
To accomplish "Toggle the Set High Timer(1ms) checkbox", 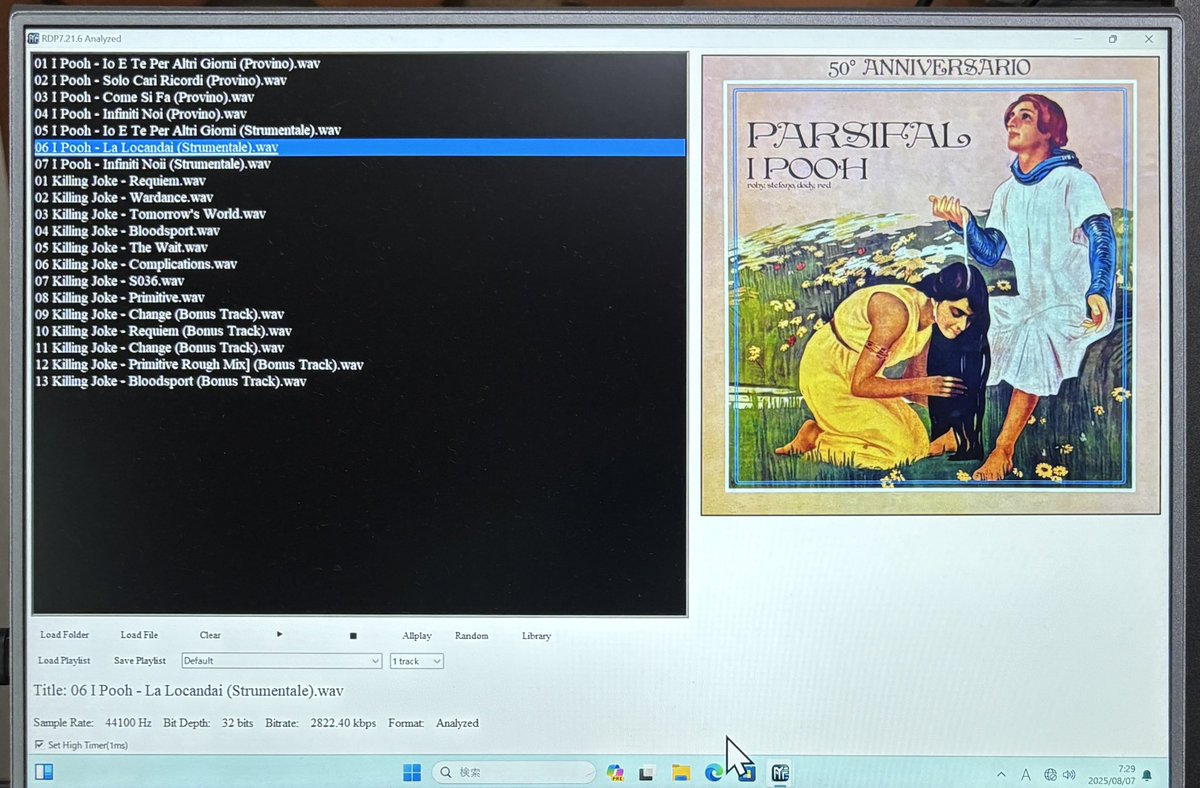I will tap(39, 745).
